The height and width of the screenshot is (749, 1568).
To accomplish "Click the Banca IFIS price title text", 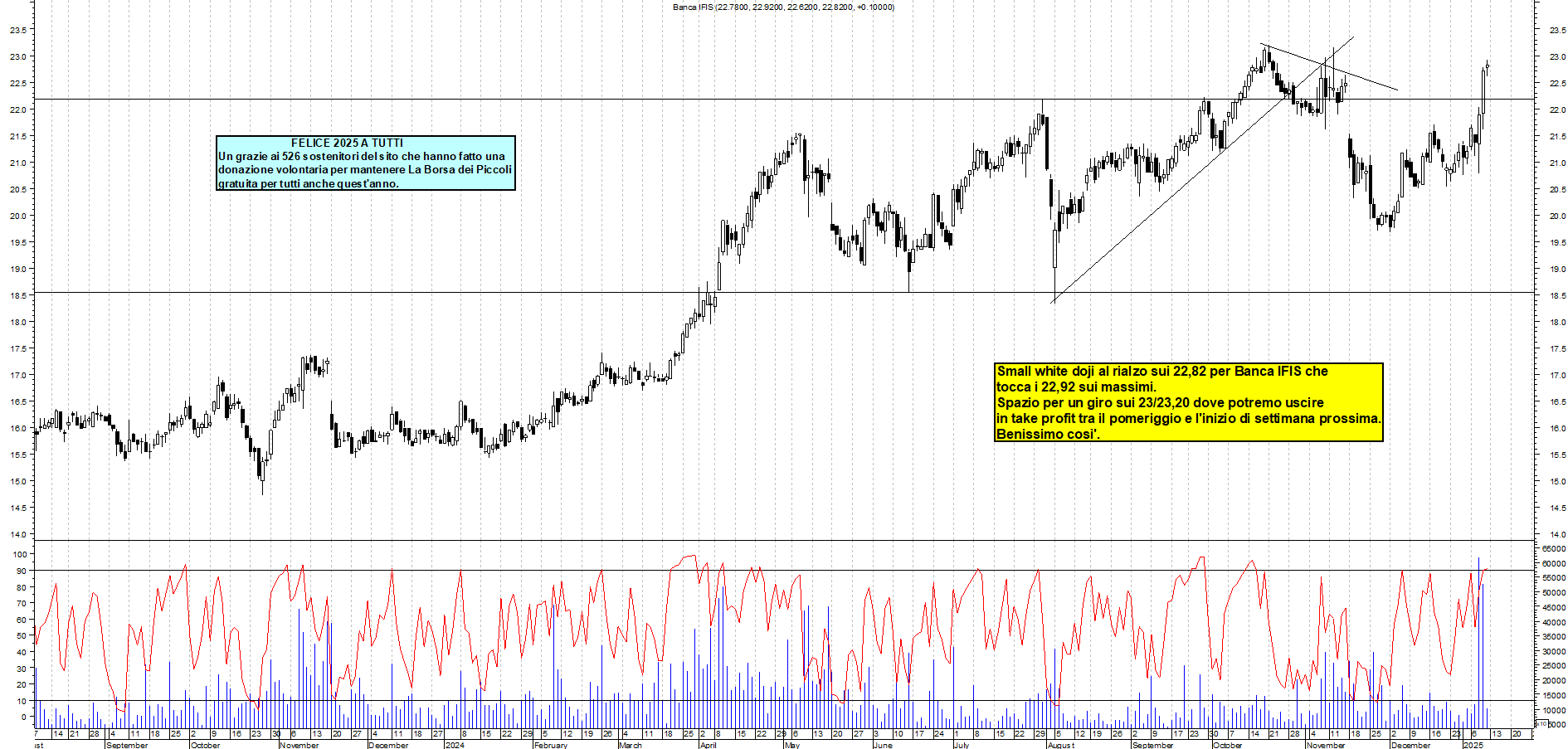I will 783,7.
